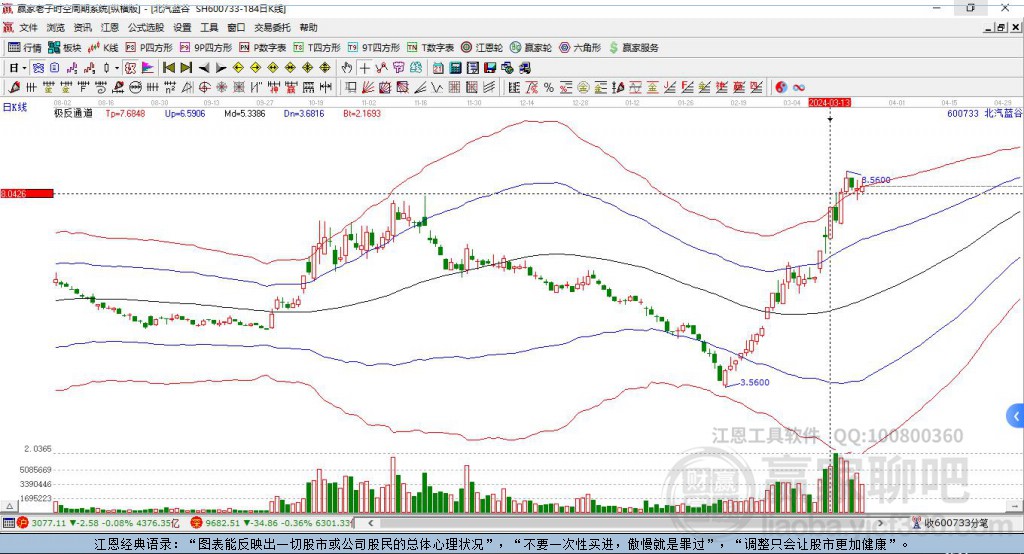Screen dimensions: 1024x554
Task: Select the circular target line tool
Action: [x=204, y=87]
